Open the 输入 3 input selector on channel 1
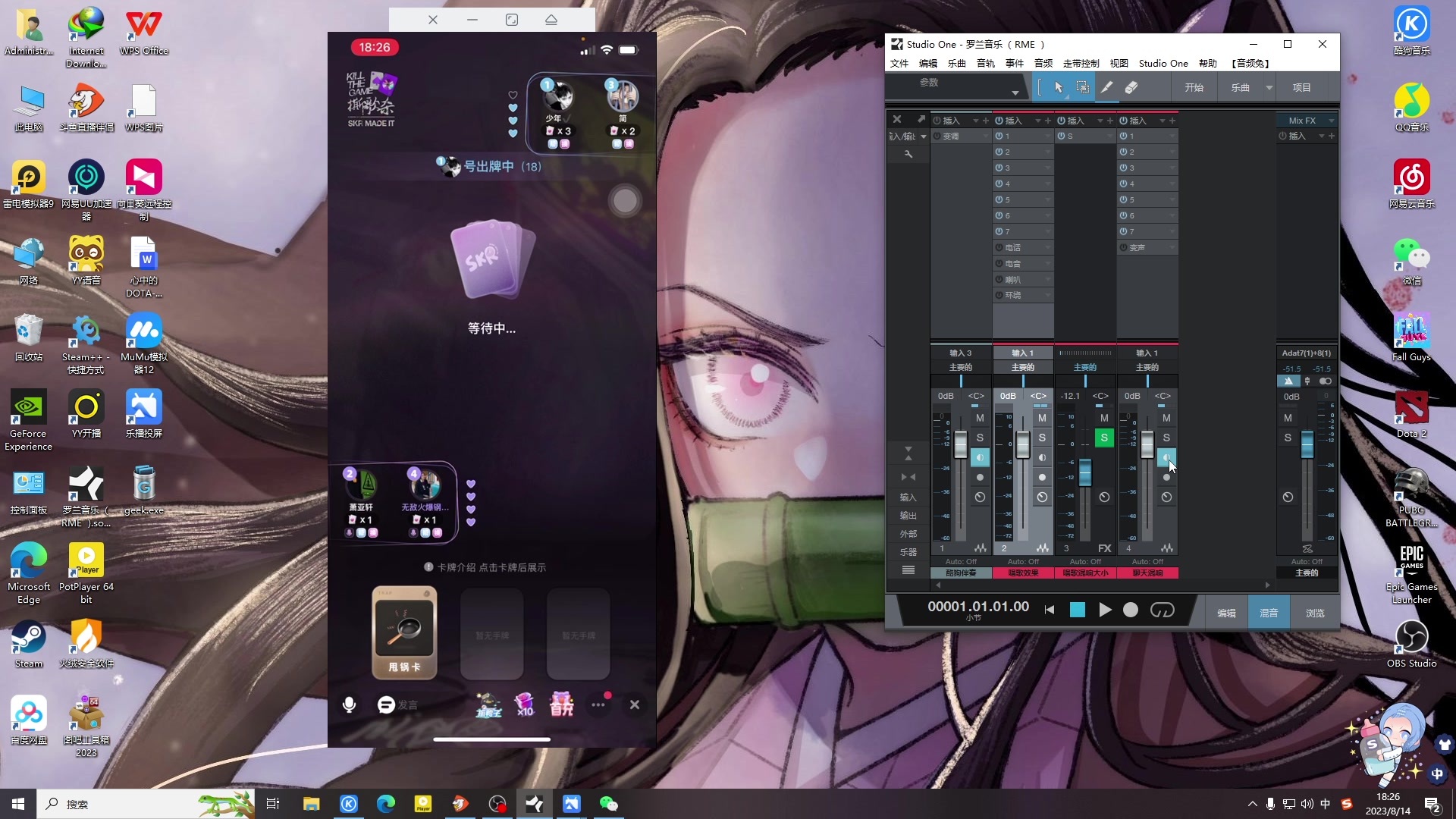The image size is (1456, 819). (961, 353)
